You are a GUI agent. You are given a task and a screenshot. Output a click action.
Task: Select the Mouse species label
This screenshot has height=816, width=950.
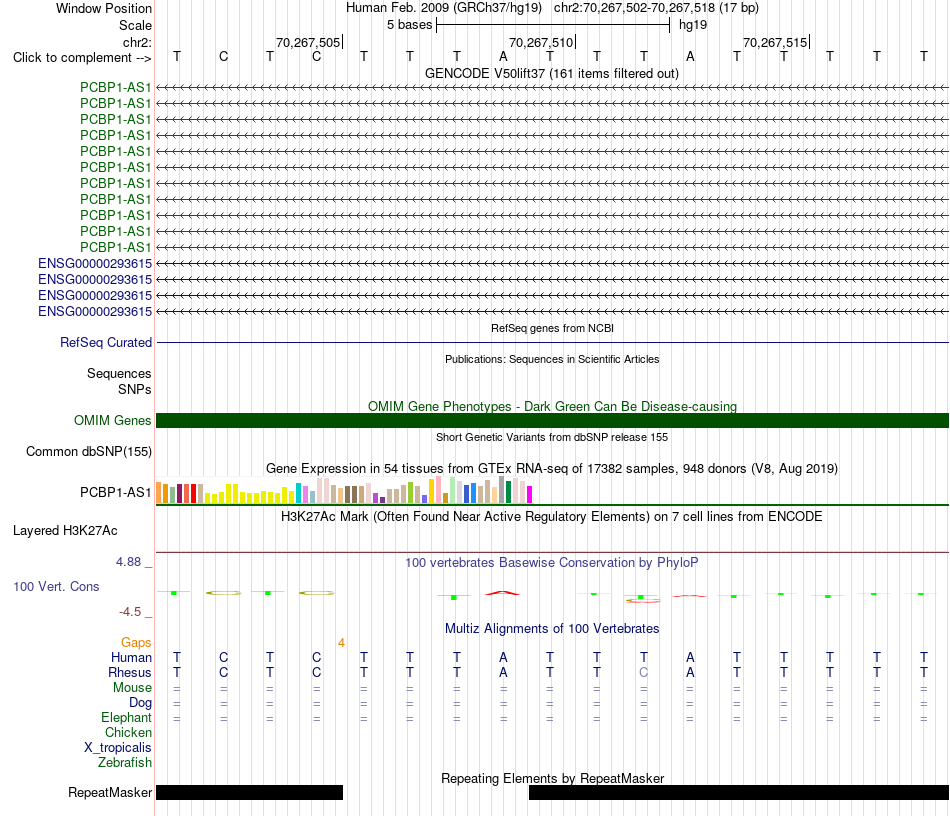click(132, 688)
